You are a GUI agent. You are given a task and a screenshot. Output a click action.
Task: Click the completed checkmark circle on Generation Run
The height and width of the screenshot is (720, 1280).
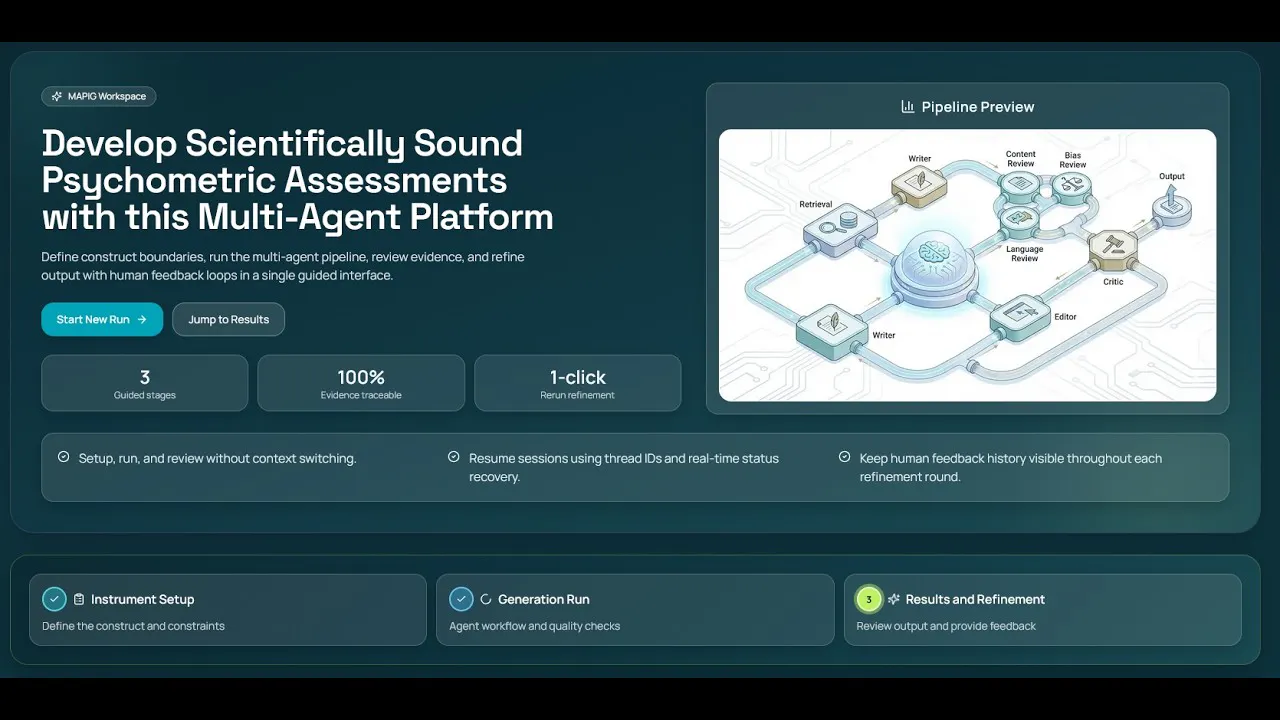(x=461, y=599)
